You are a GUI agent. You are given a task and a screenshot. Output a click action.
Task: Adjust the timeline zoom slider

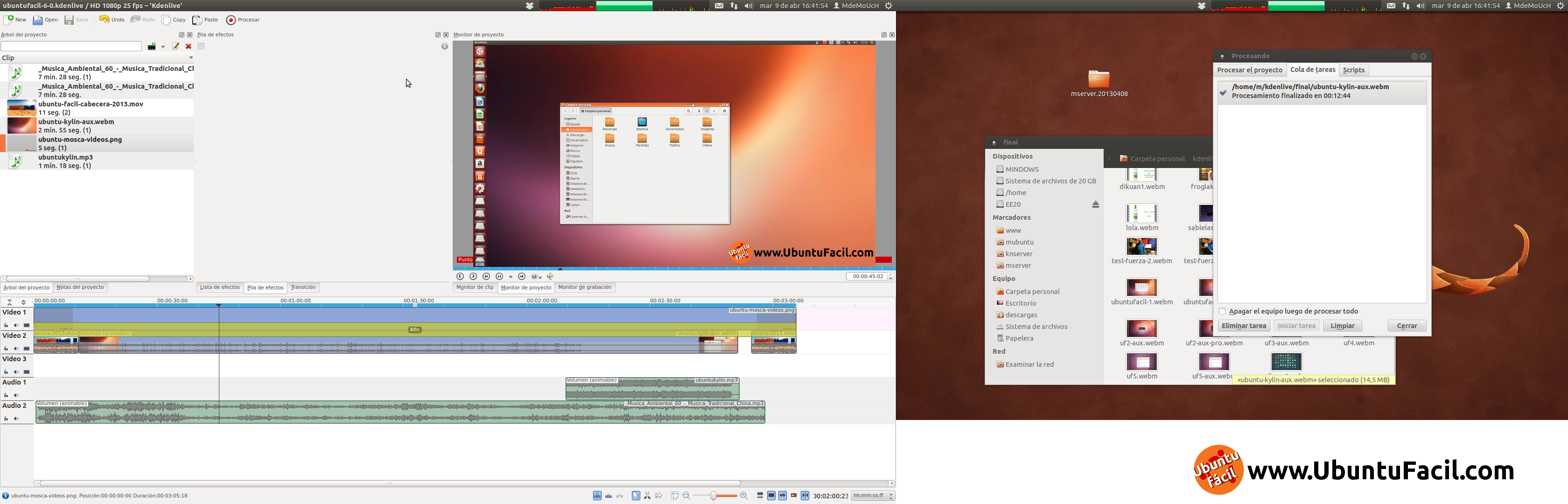pyautogui.click(x=714, y=496)
